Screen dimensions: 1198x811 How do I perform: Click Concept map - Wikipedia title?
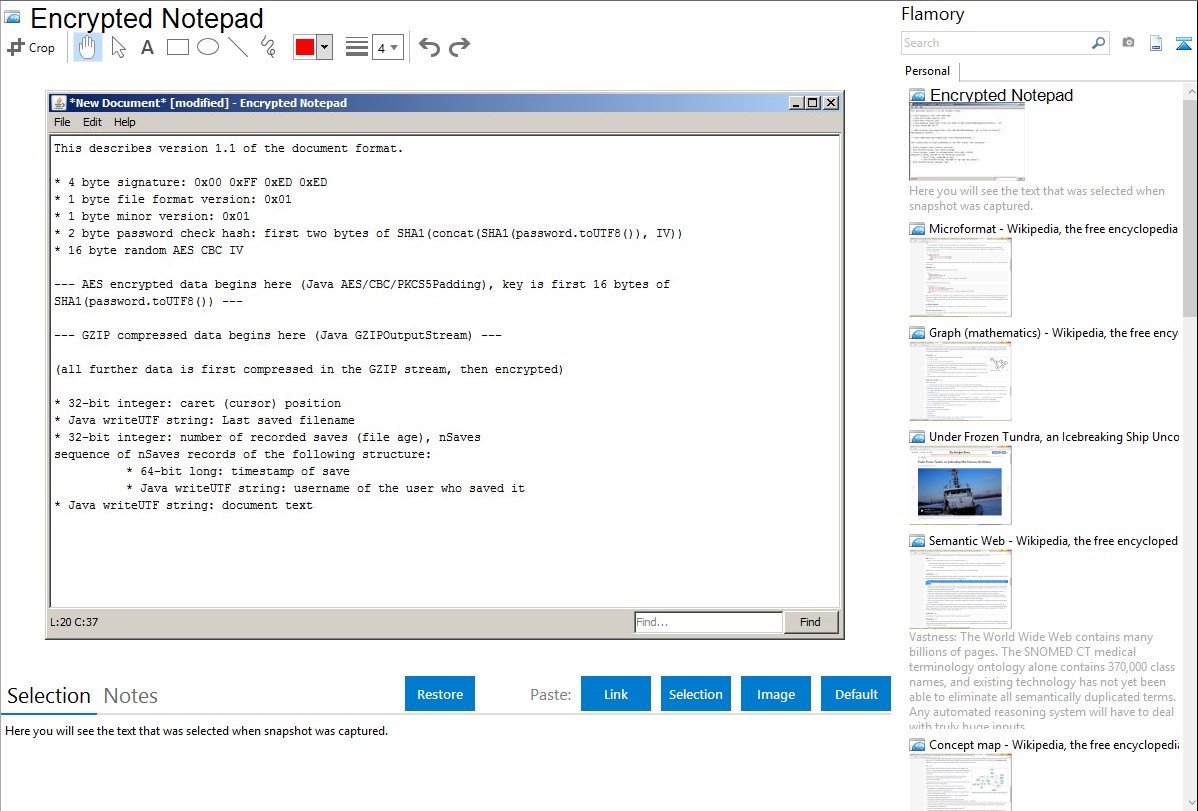(x=1053, y=744)
